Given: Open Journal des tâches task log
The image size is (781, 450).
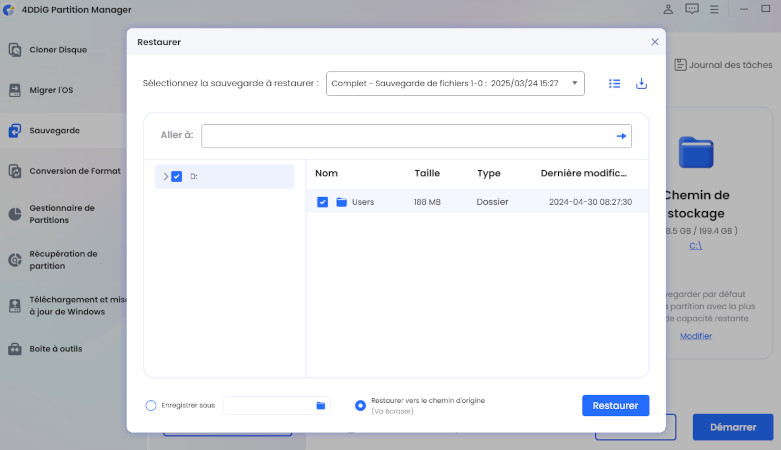Looking at the screenshot, I should [x=723, y=65].
